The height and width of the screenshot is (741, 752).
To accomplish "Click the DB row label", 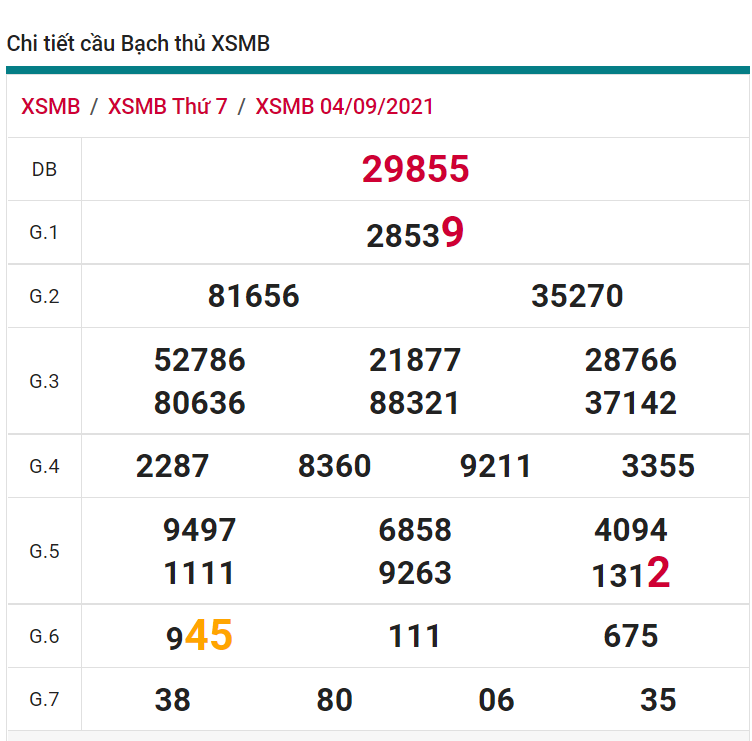I will point(44,170).
